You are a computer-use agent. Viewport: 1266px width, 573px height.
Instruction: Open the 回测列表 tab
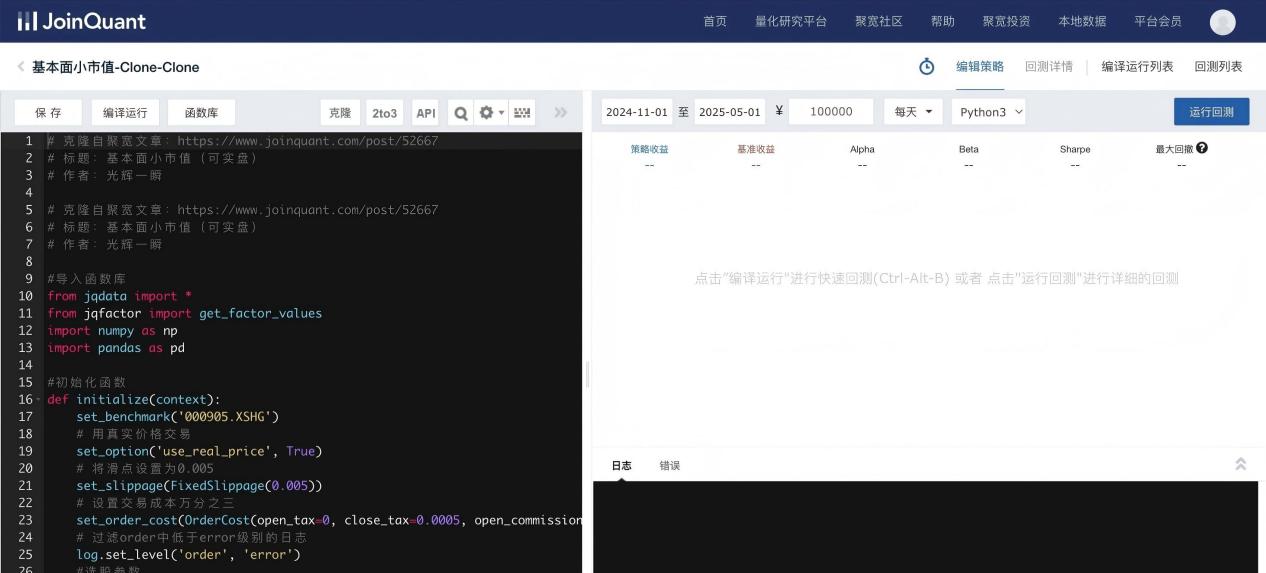pos(1218,67)
